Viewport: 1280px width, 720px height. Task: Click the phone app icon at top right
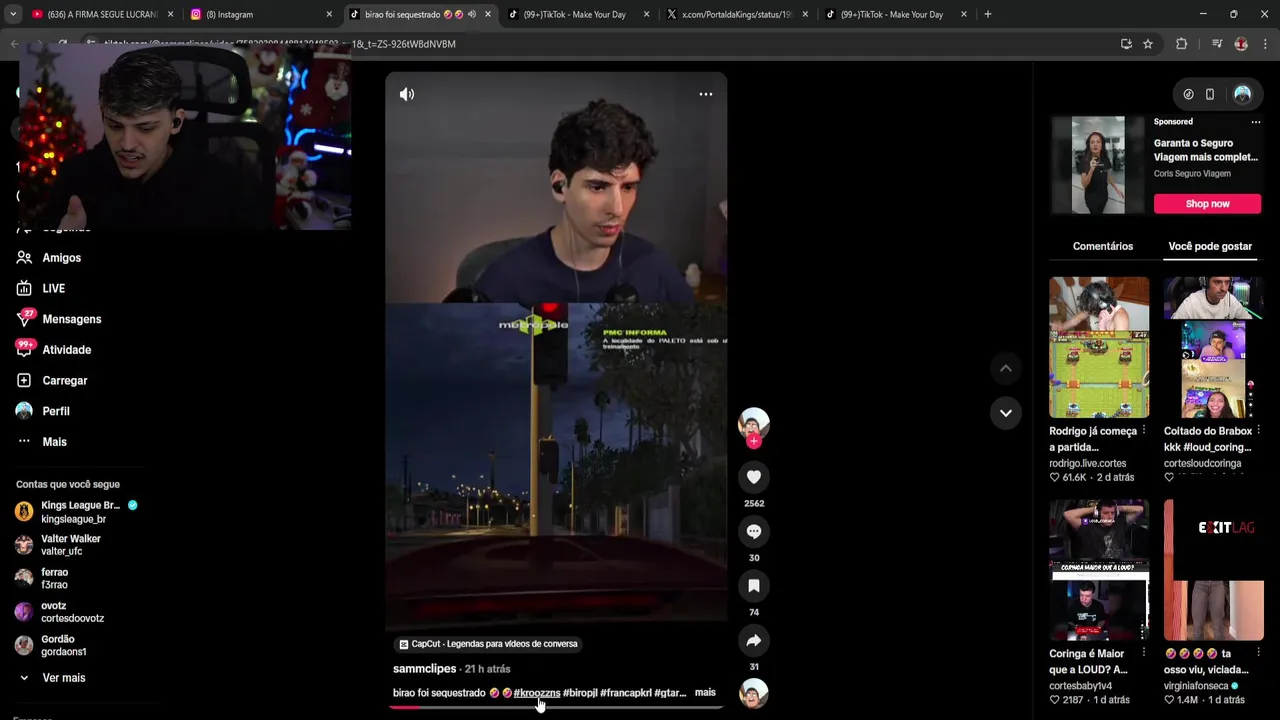1210,94
